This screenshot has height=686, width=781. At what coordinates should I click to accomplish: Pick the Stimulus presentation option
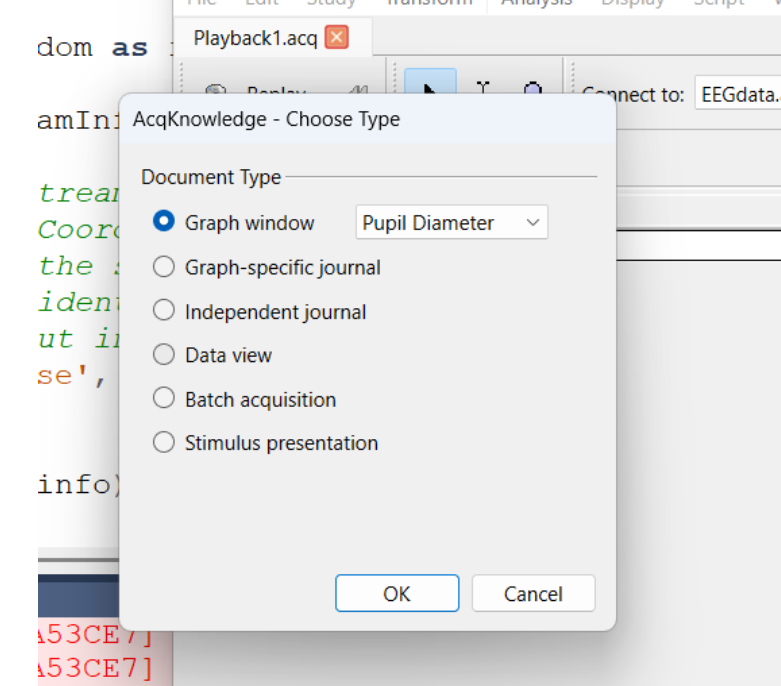[164, 442]
